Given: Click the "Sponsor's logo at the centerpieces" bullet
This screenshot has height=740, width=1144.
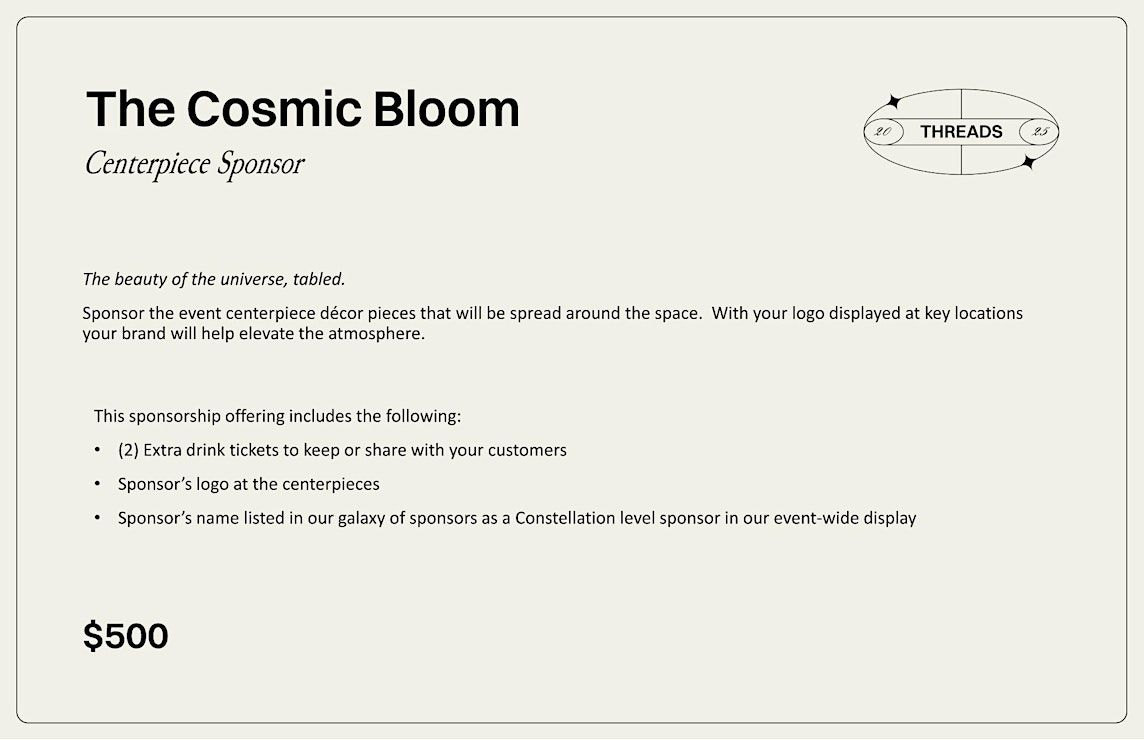Looking at the screenshot, I should tap(249, 485).
